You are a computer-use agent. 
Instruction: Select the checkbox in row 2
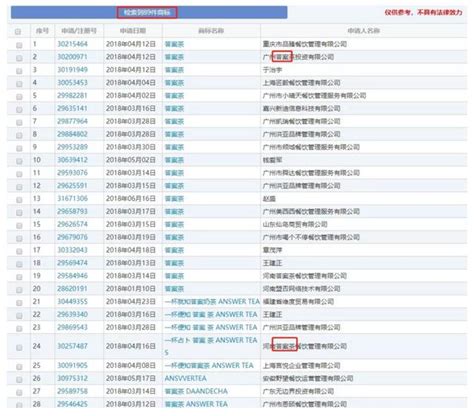click(19, 58)
